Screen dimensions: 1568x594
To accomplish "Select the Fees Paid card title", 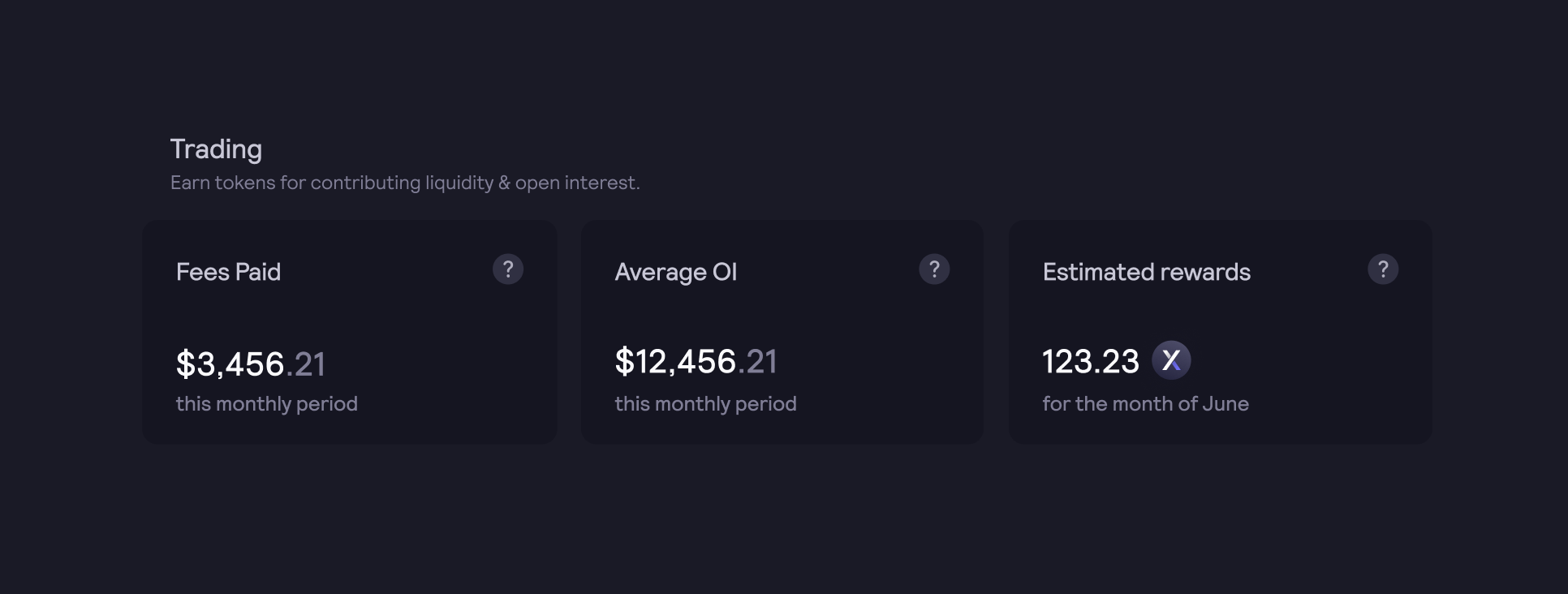I will coord(228,272).
